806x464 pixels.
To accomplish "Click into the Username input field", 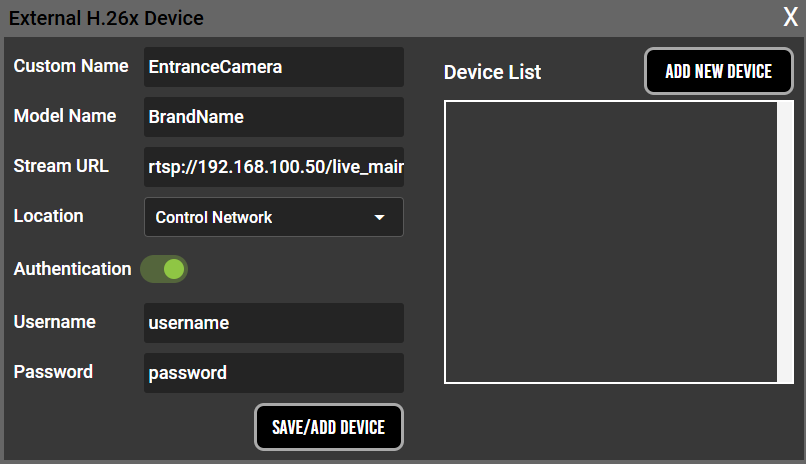I will point(273,323).
